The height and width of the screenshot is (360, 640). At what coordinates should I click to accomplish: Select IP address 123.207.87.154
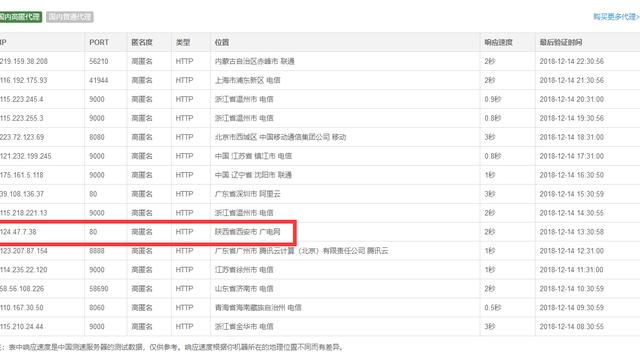click(x=24, y=251)
